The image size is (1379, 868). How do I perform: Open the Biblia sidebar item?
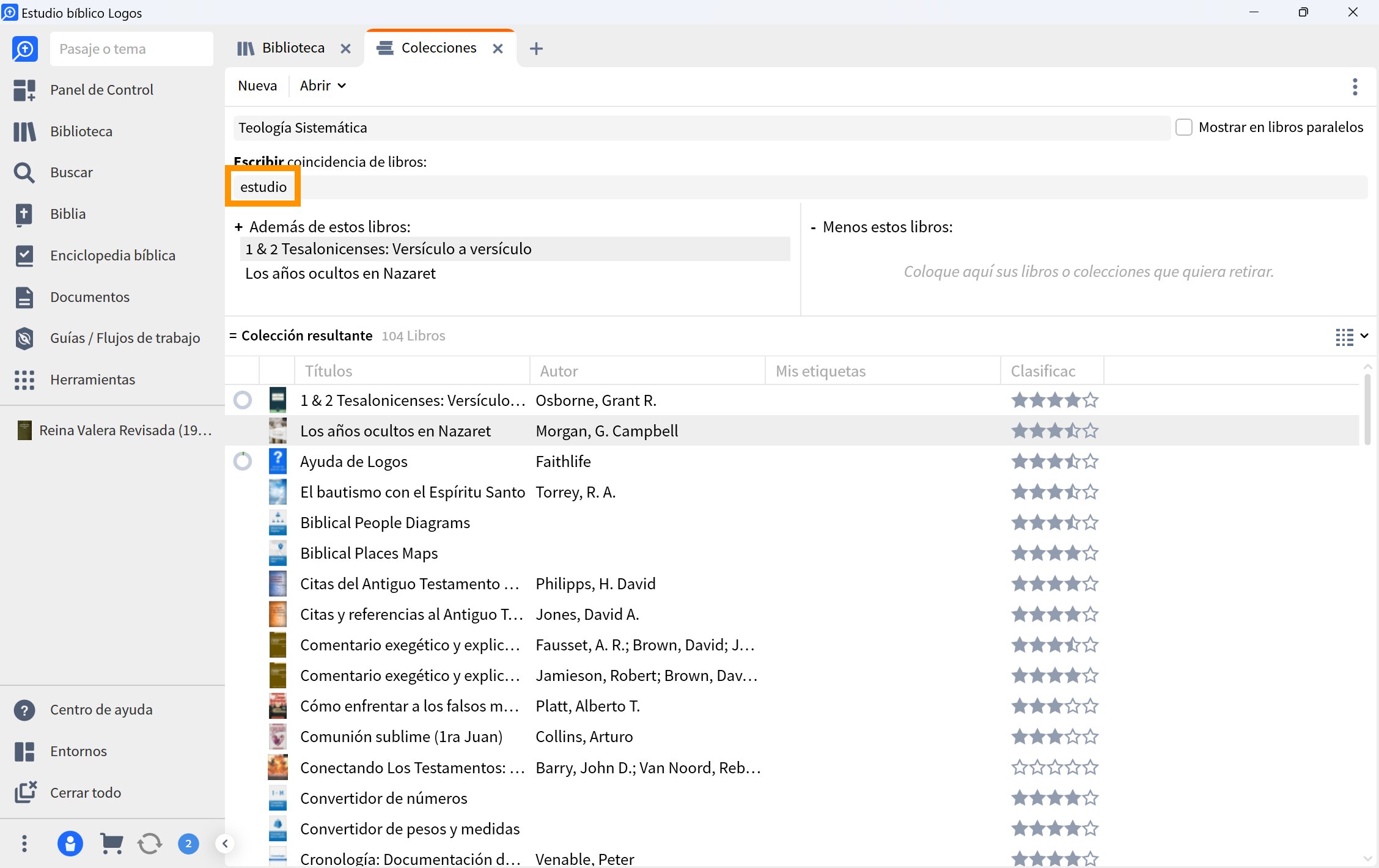coord(68,214)
